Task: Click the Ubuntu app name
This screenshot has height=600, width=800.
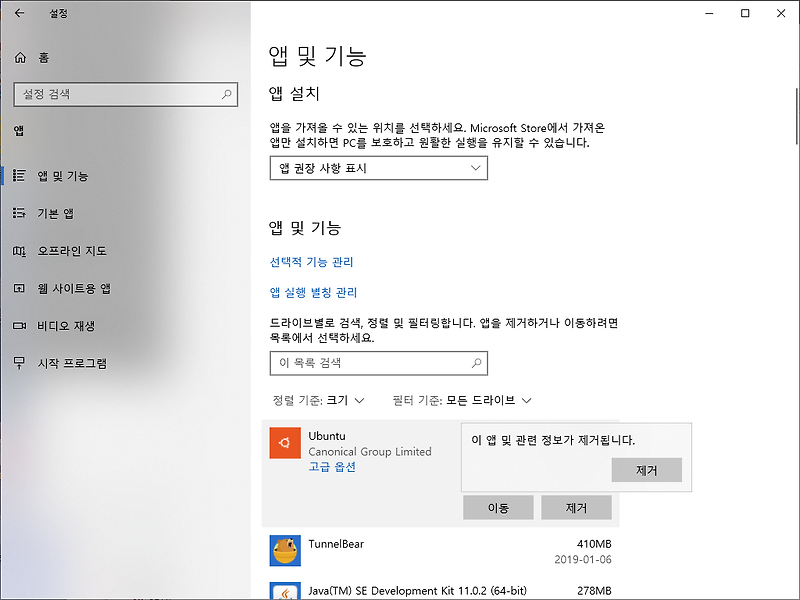Action: (x=327, y=436)
